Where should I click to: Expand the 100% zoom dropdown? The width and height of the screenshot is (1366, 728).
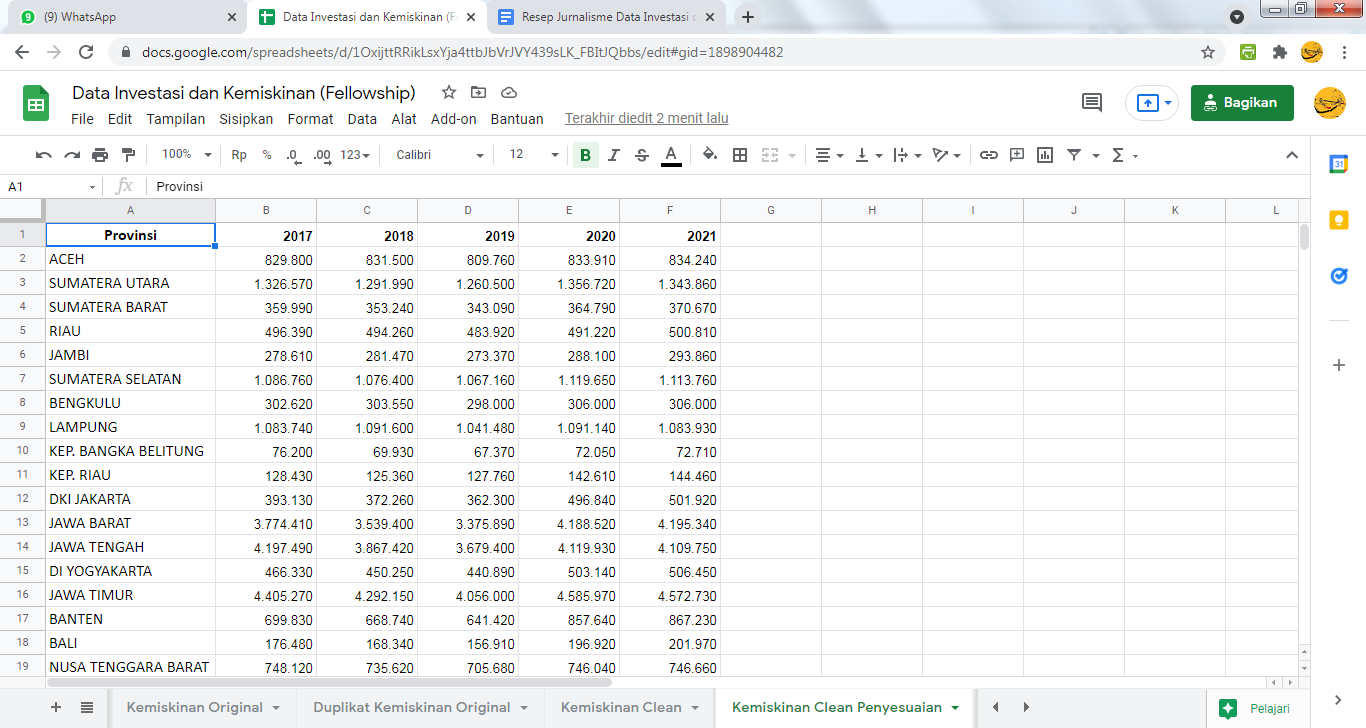pos(187,155)
